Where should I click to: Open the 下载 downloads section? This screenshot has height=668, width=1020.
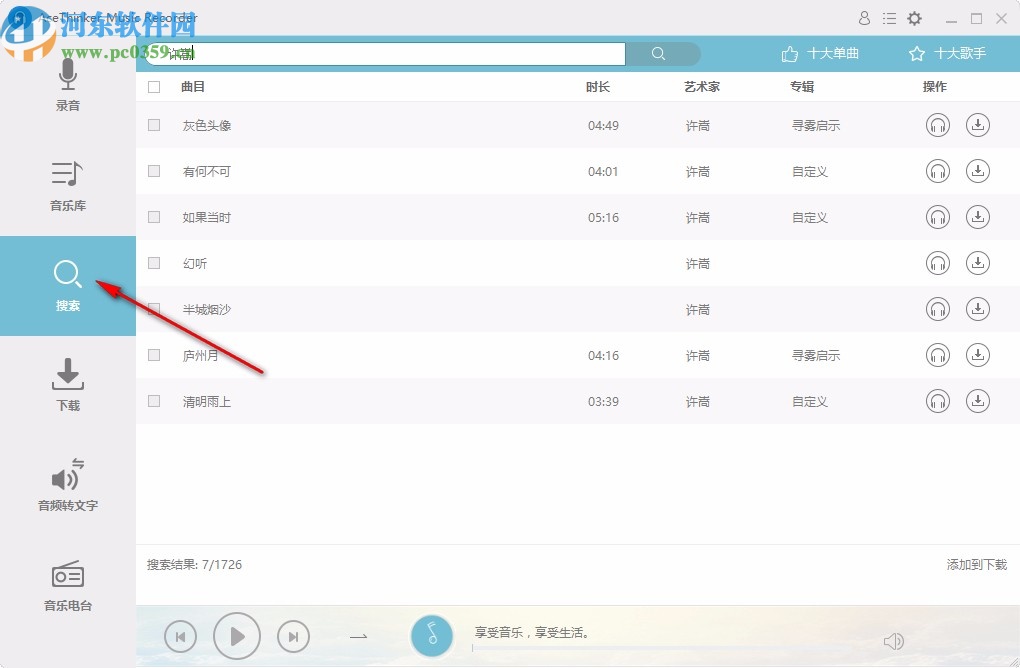pos(67,385)
